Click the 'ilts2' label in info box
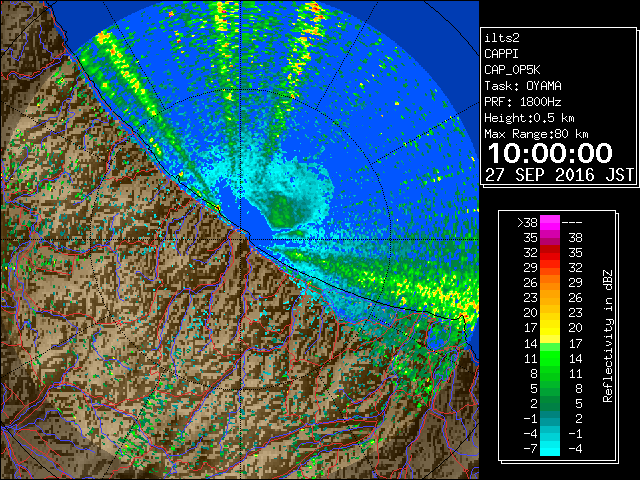This screenshot has width=640, height=480. [x=502, y=38]
